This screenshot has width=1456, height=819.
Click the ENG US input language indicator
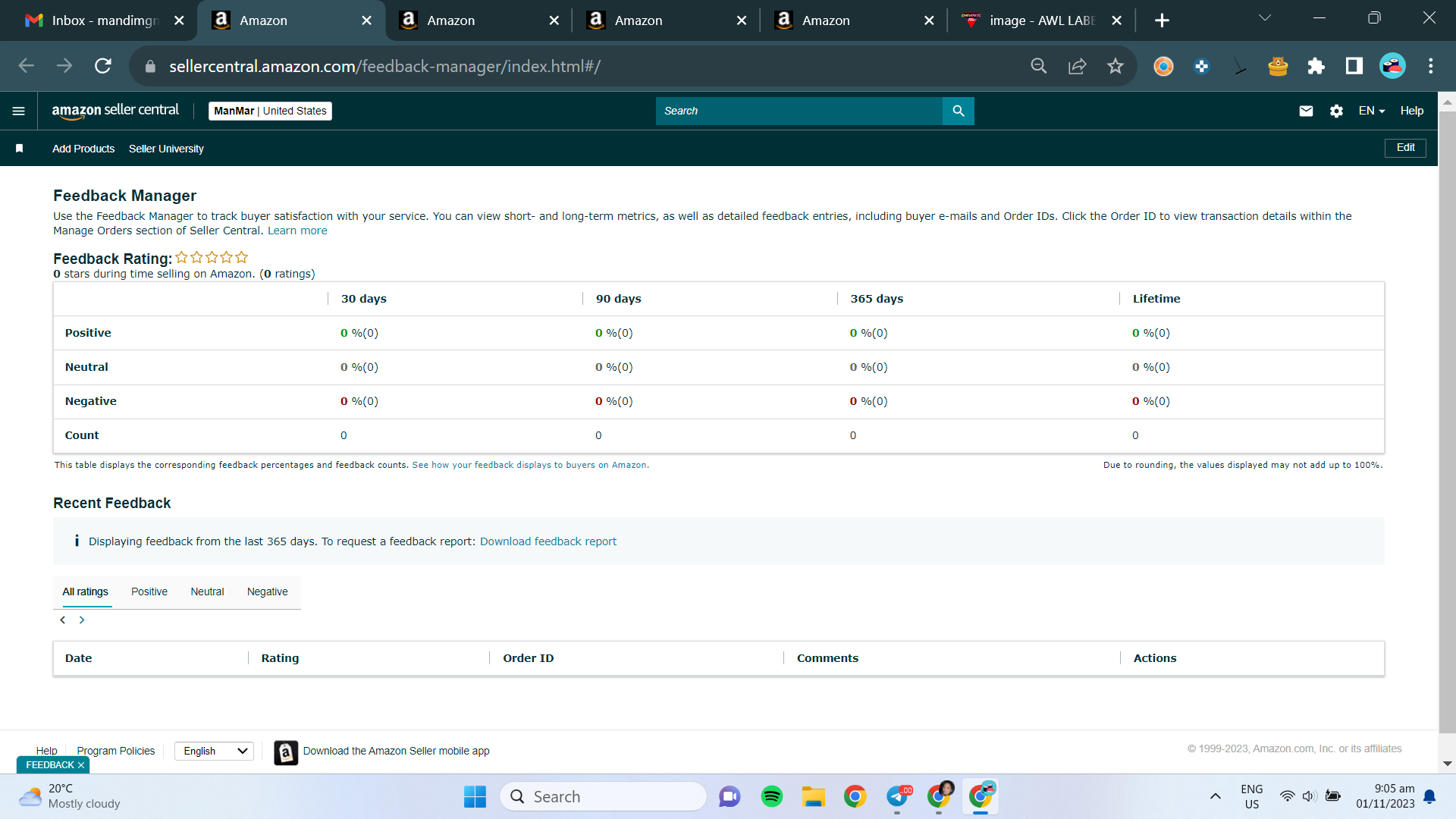[x=1251, y=796]
